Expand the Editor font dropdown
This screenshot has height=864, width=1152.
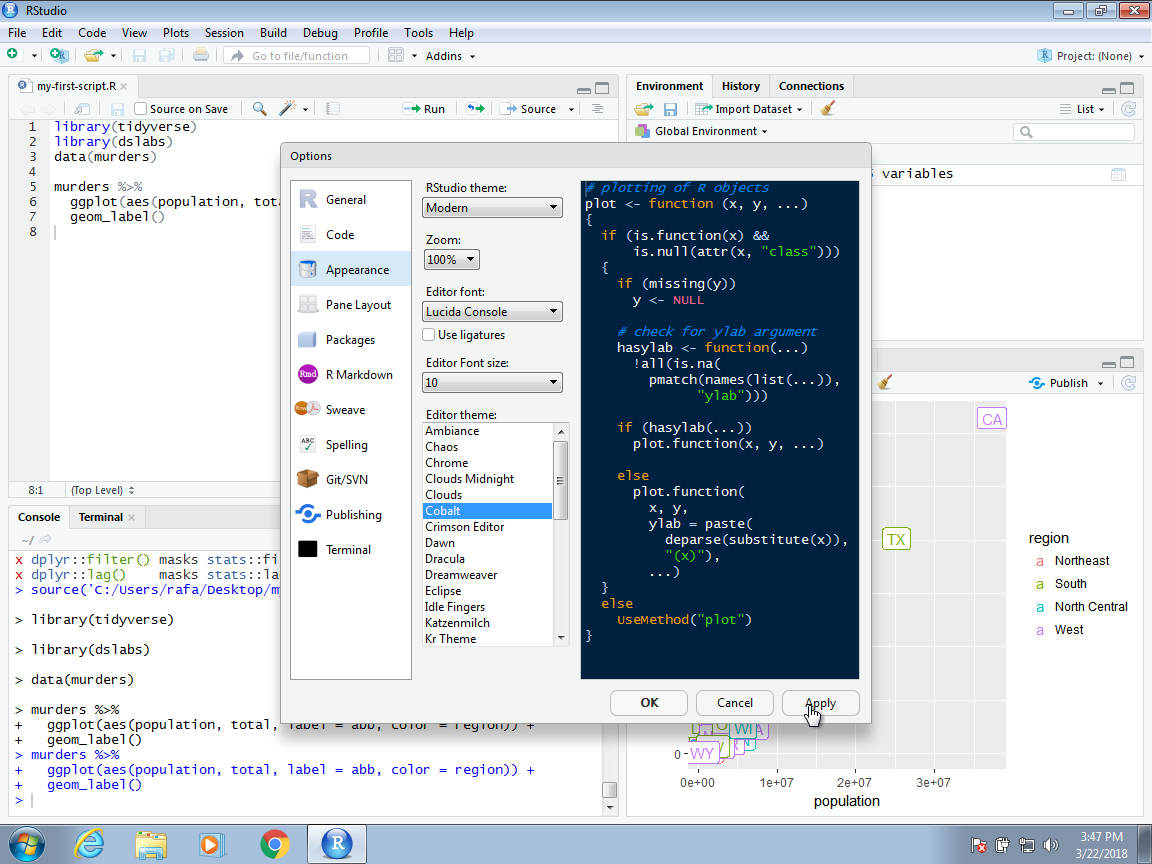[492, 312]
